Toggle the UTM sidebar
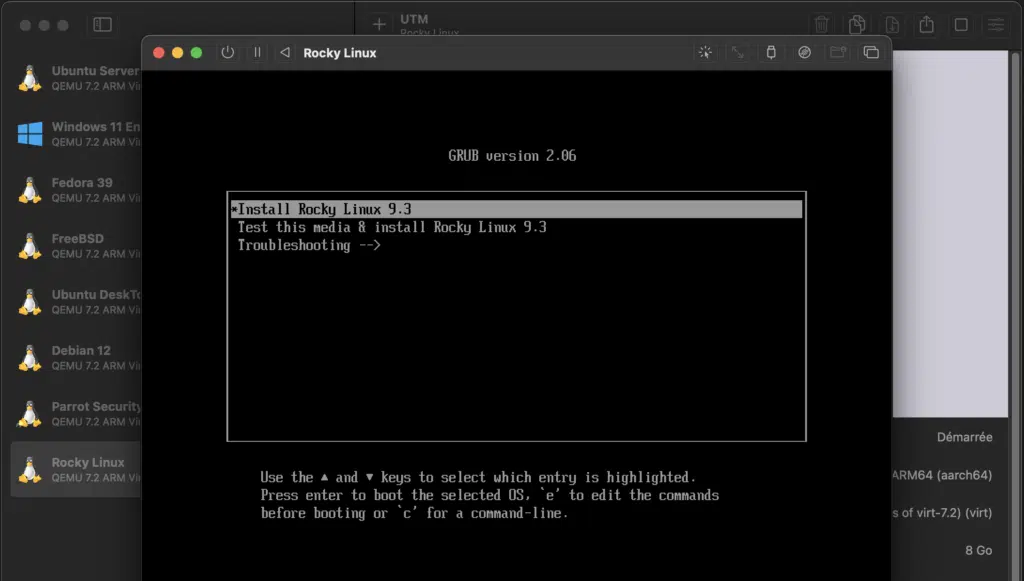The width and height of the screenshot is (1024, 581). tap(103, 25)
